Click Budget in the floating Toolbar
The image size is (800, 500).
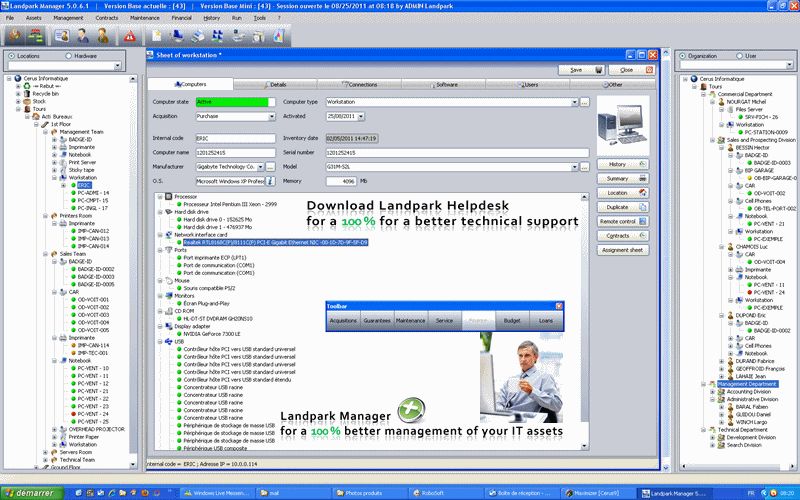[512, 320]
